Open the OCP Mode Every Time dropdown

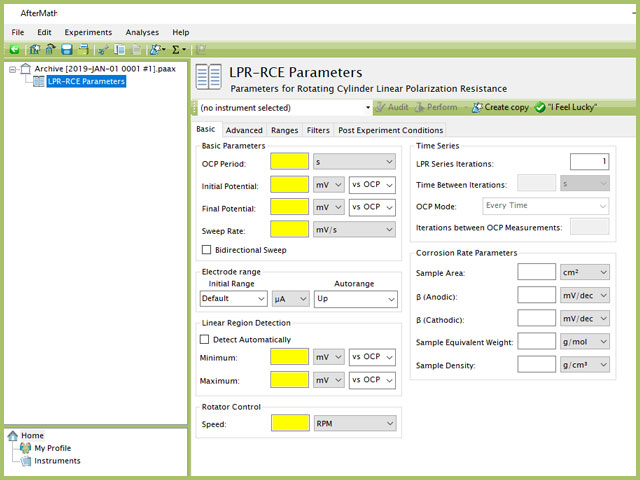click(x=545, y=206)
